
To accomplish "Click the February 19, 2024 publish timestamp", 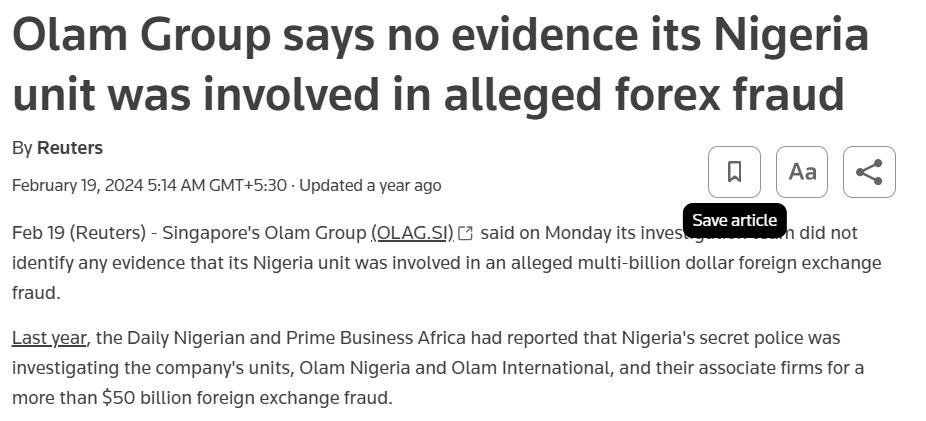I will point(149,185).
